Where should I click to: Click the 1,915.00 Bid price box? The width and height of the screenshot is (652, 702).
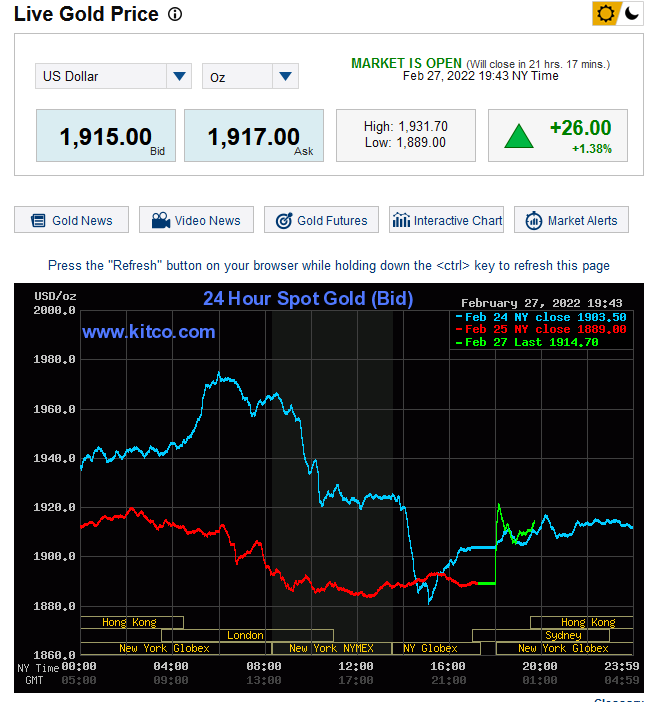pyautogui.click(x=106, y=136)
